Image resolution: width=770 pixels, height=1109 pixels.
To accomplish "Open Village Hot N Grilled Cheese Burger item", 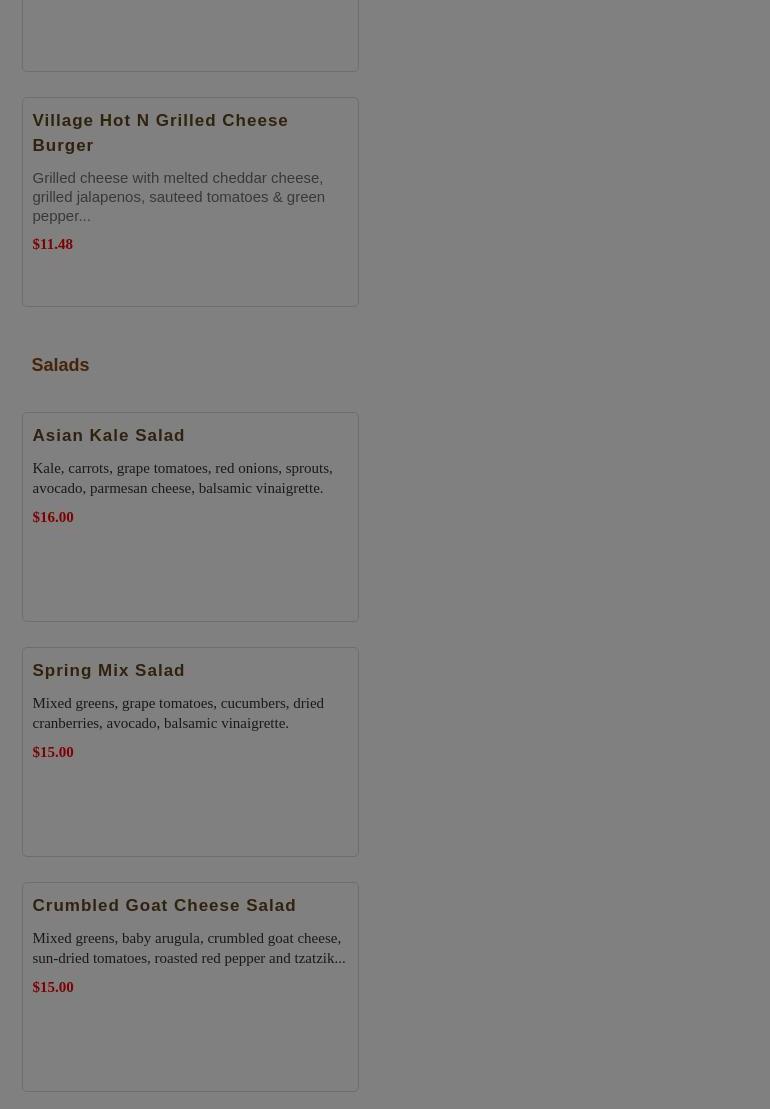I will (160, 132).
